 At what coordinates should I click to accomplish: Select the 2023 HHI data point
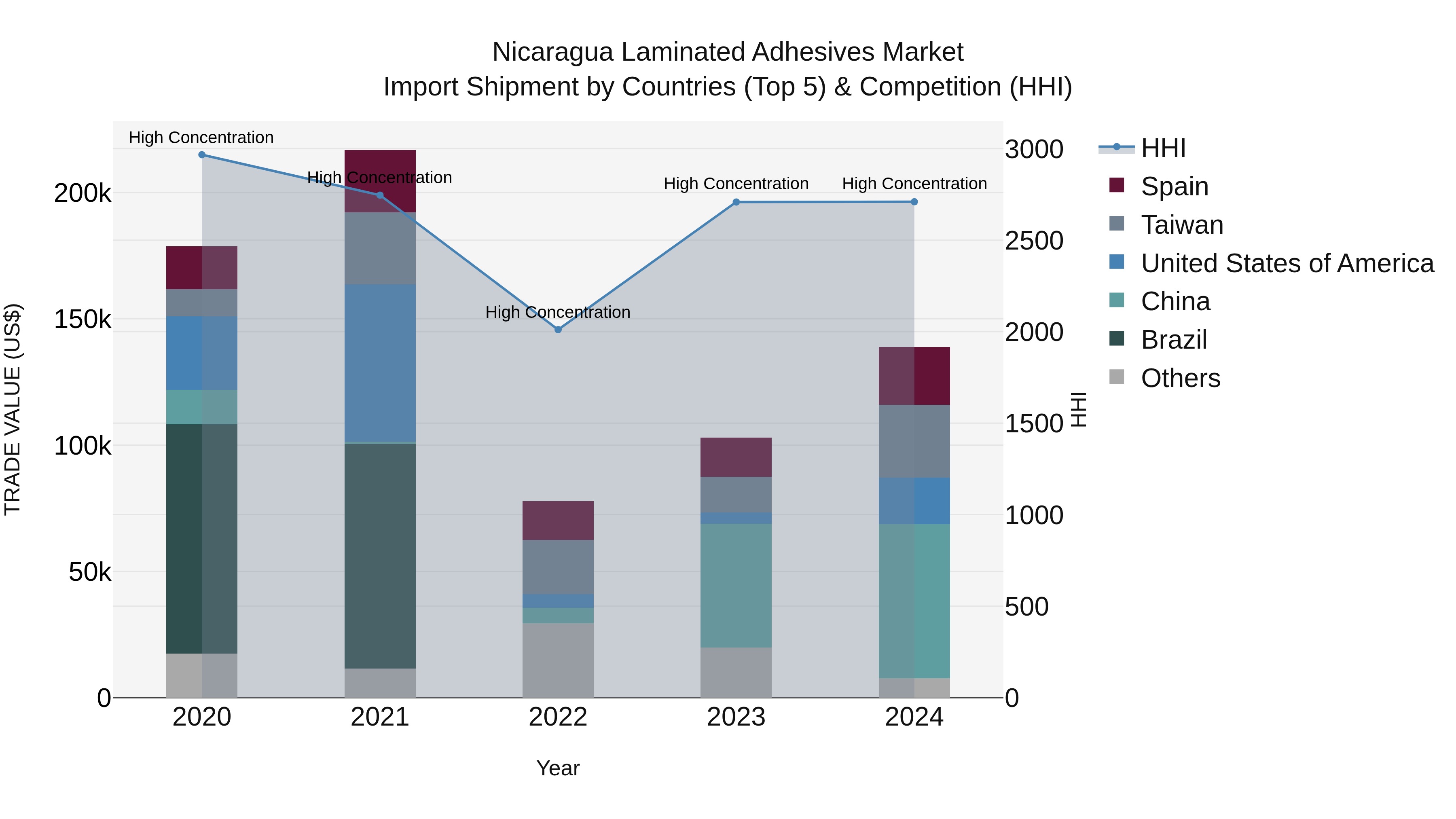pos(736,202)
